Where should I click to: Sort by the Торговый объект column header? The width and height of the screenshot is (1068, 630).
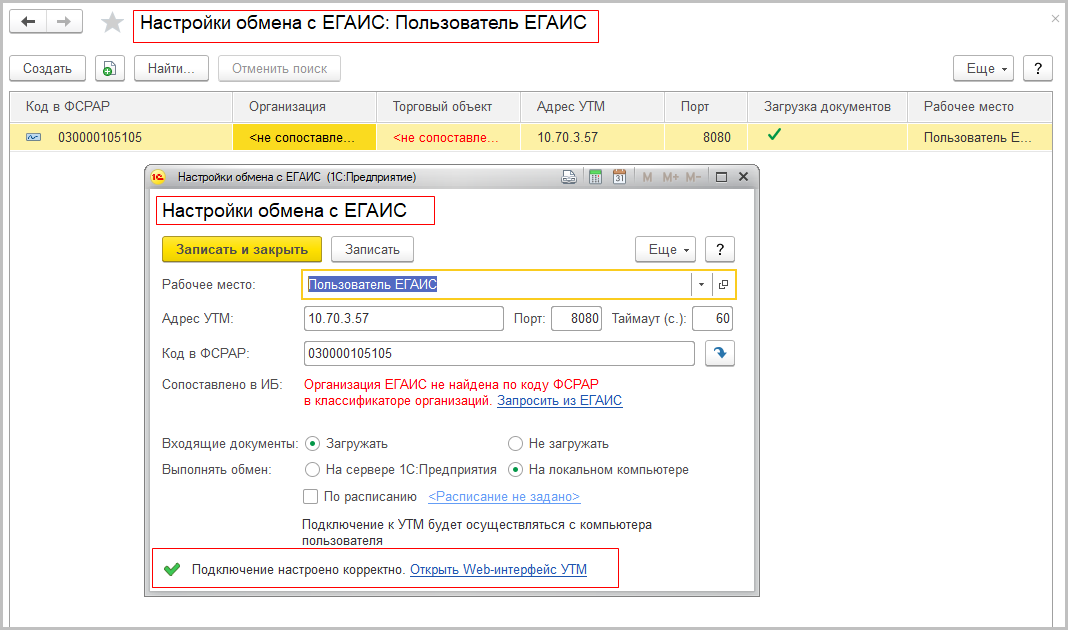coord(448,107)
